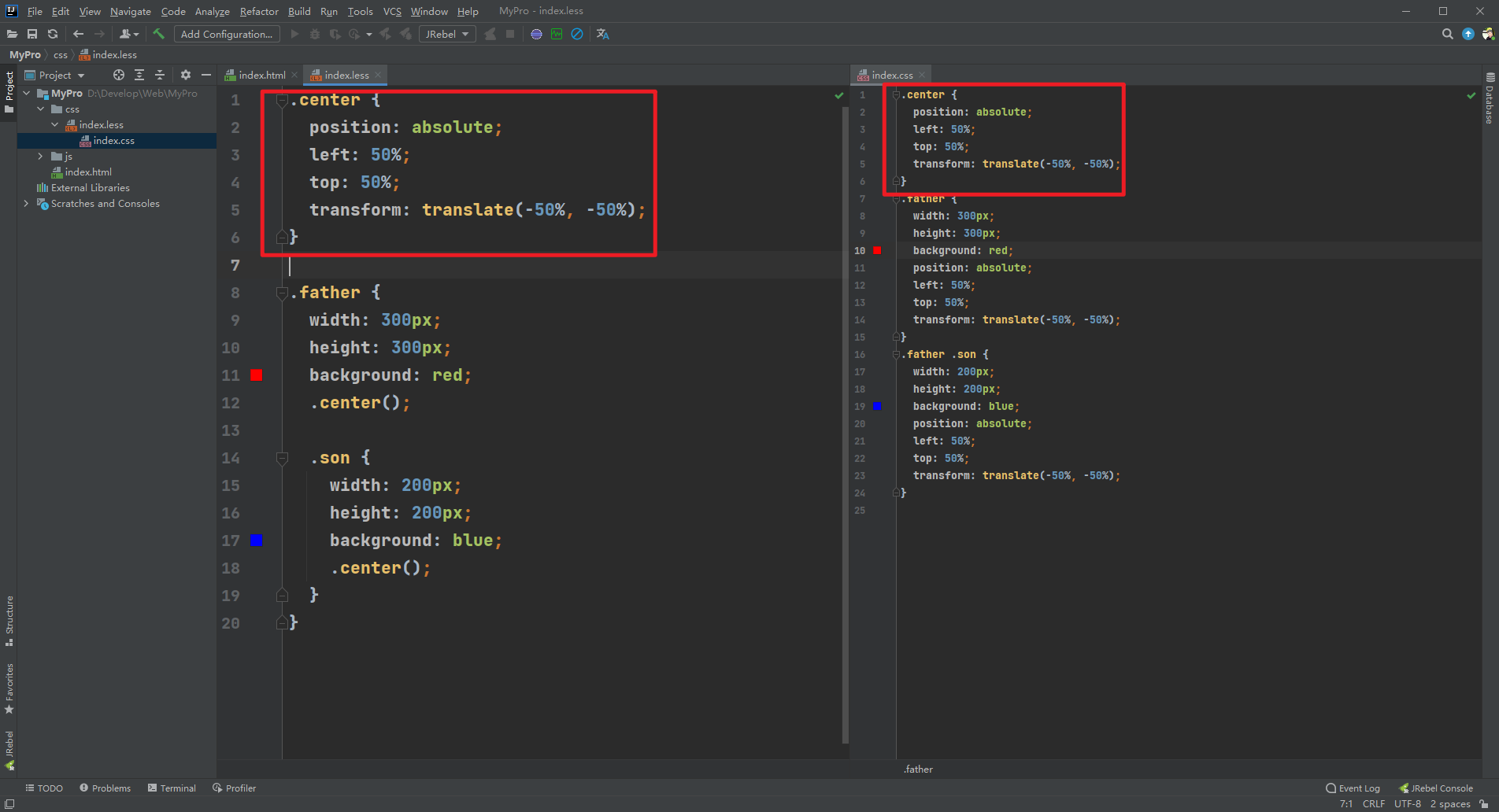The image size is (1499, 812).
Task: Fold the .father block at line 8
Action: [x=282, y=293]
